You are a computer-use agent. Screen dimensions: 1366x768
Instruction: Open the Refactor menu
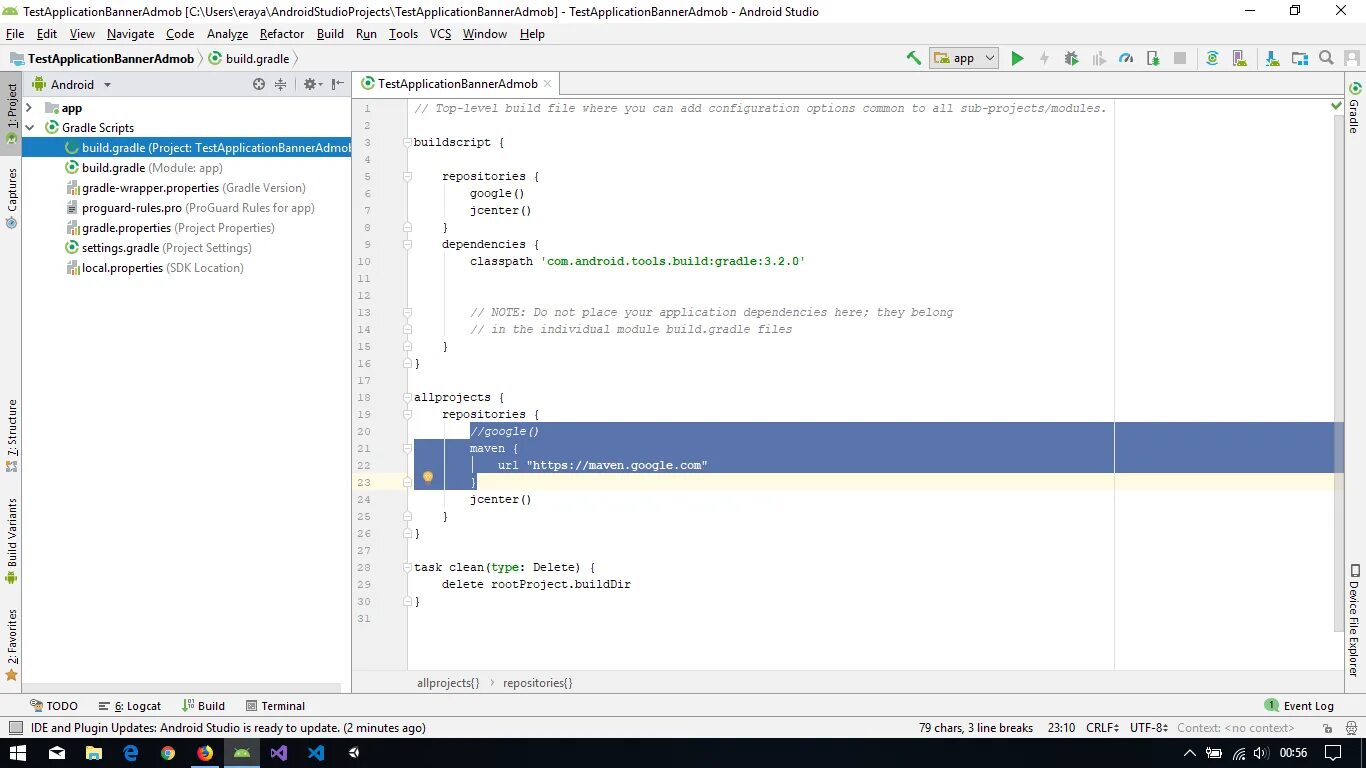point(282,34)
